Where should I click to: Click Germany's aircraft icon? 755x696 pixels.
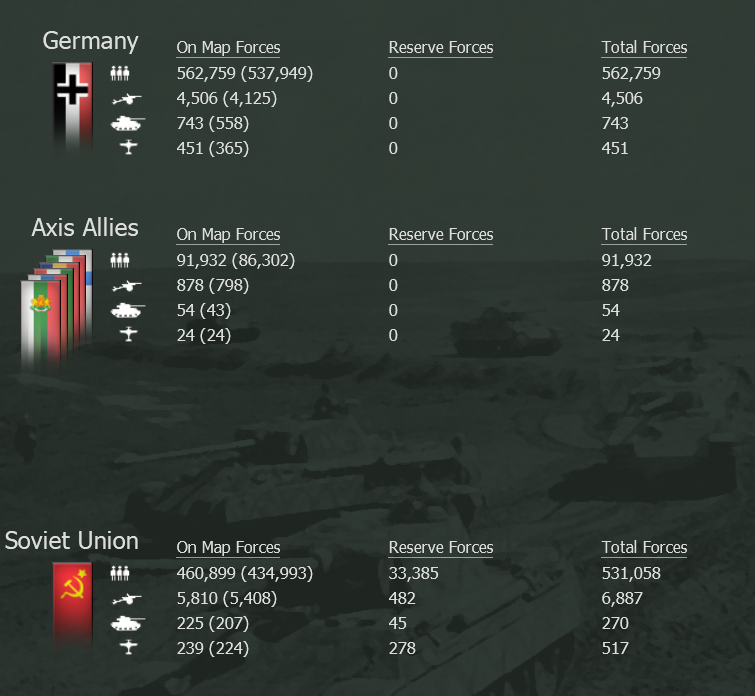tap(129, 147)
